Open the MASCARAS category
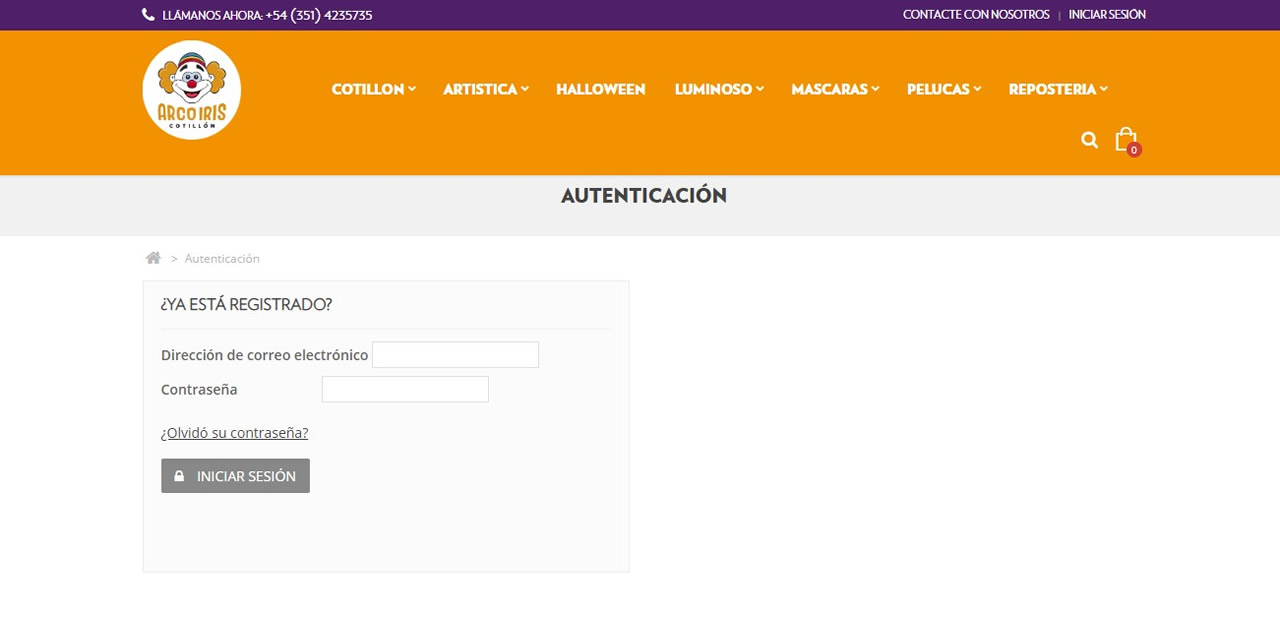The image size is (1280, 617). (x=830, y=89)
